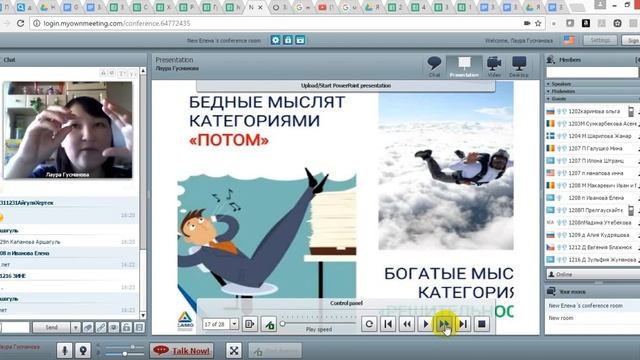Click the browser address bar URL
This screenshot has width=640, height=360.
click(117, 24)
